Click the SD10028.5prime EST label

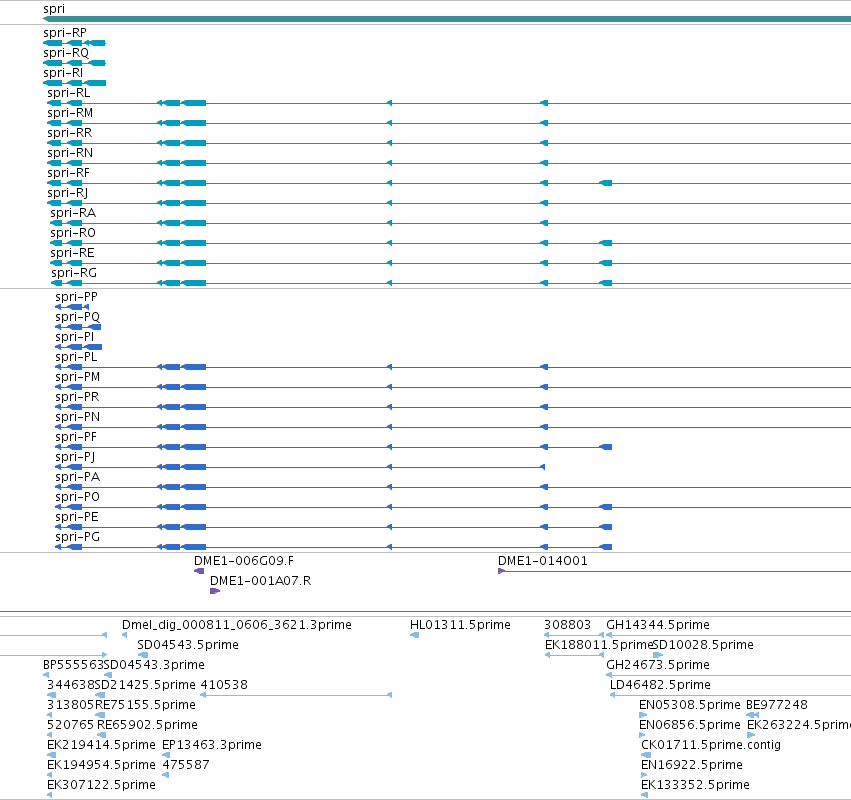pyautogui.click(x=703, y=645)
